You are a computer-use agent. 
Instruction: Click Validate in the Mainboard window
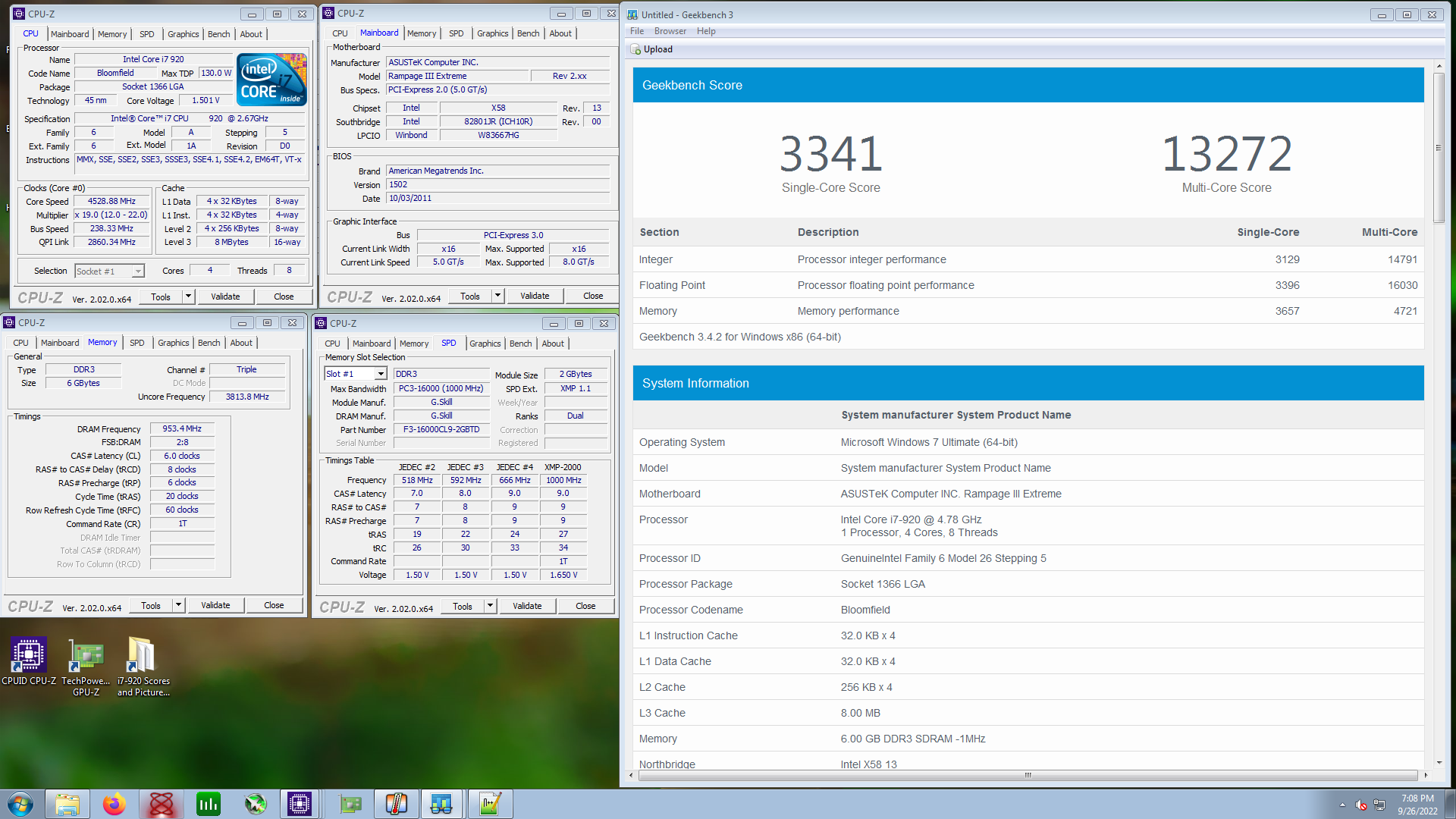point(535,296)
